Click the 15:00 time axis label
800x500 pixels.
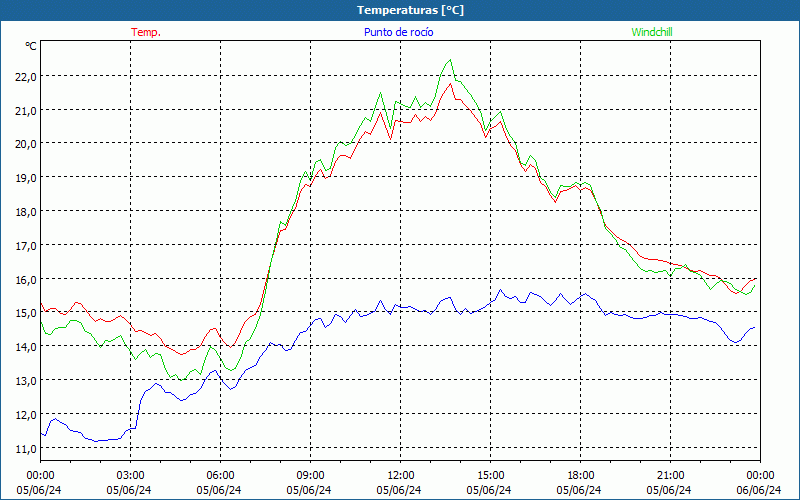(x=490, y=476)
